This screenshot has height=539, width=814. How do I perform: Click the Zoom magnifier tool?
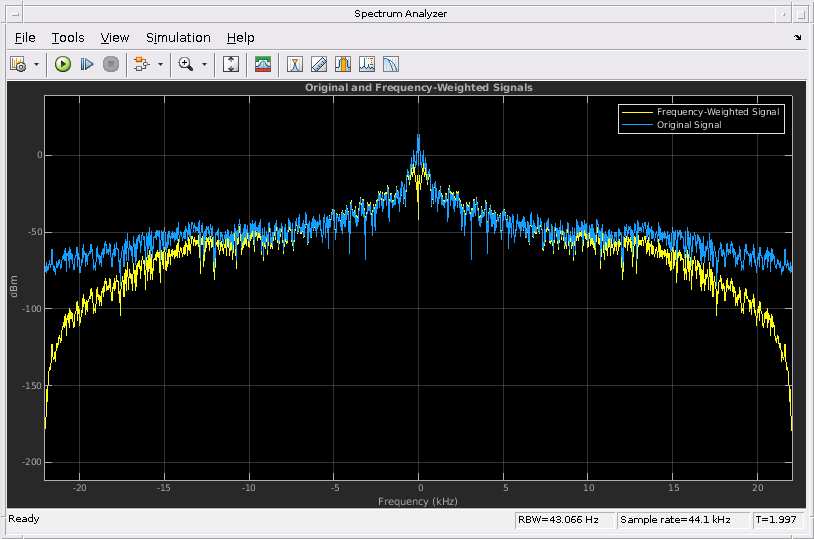pos(185,64)
